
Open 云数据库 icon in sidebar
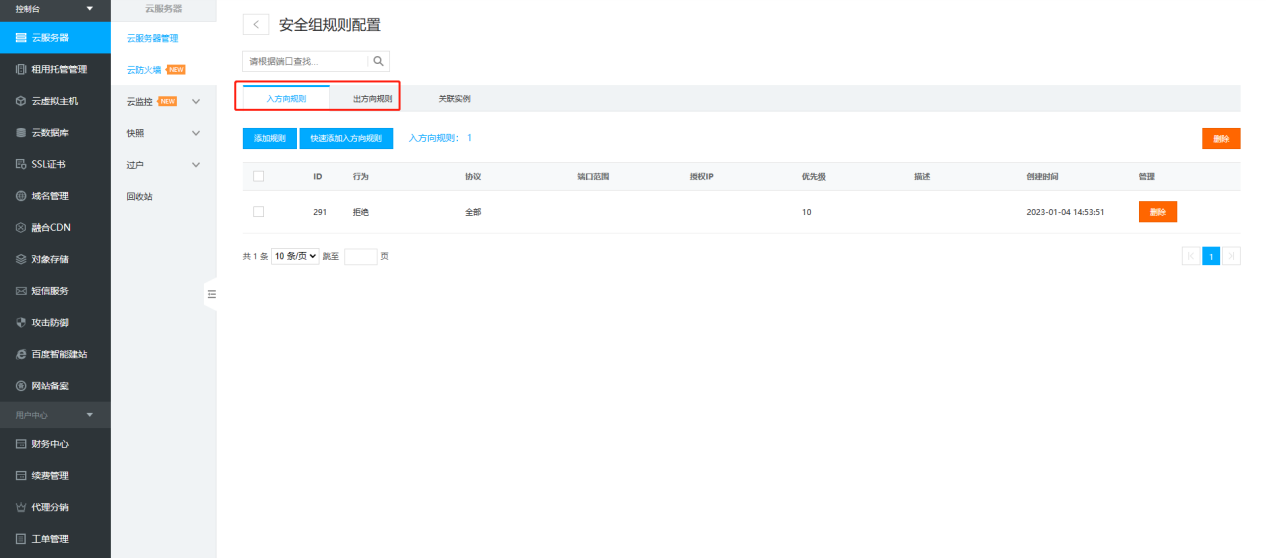click(x=21, y=132)
